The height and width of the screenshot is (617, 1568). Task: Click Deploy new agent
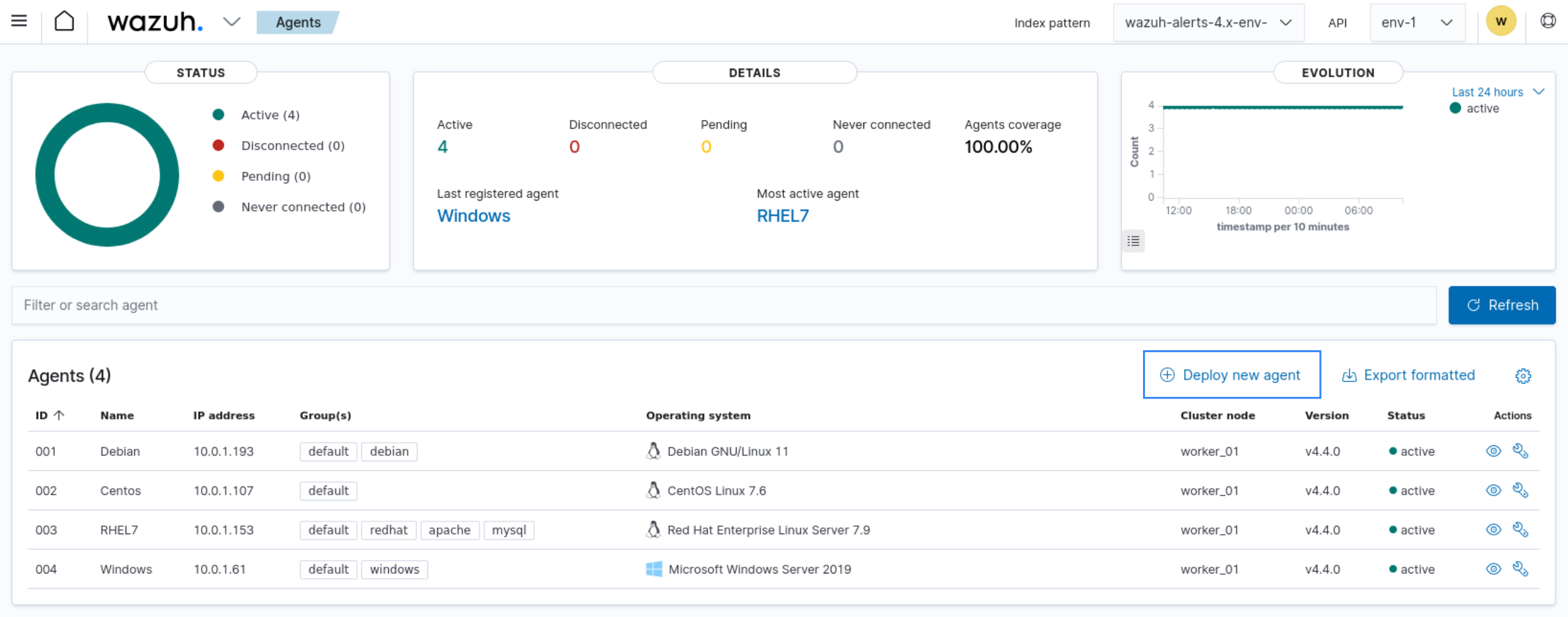tap(1231, 375)
